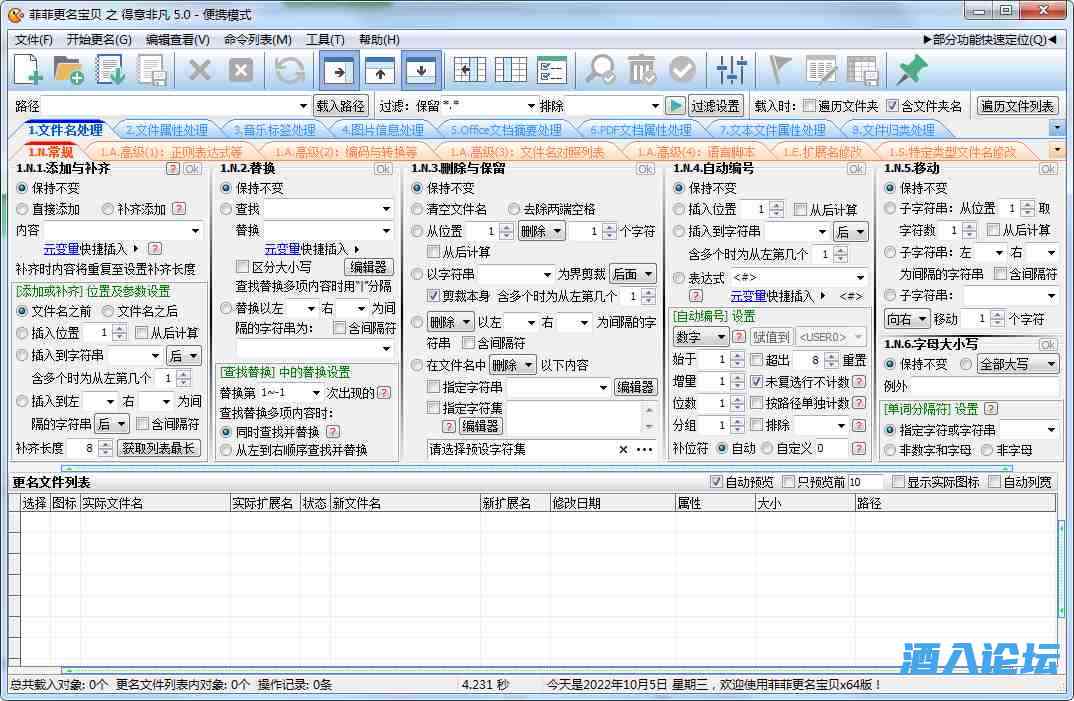Image resolution: width=1074 pixels, height=701 pixels.
Task: Click the down-arrow panel layout icon
Action: [x=421, y=70]
